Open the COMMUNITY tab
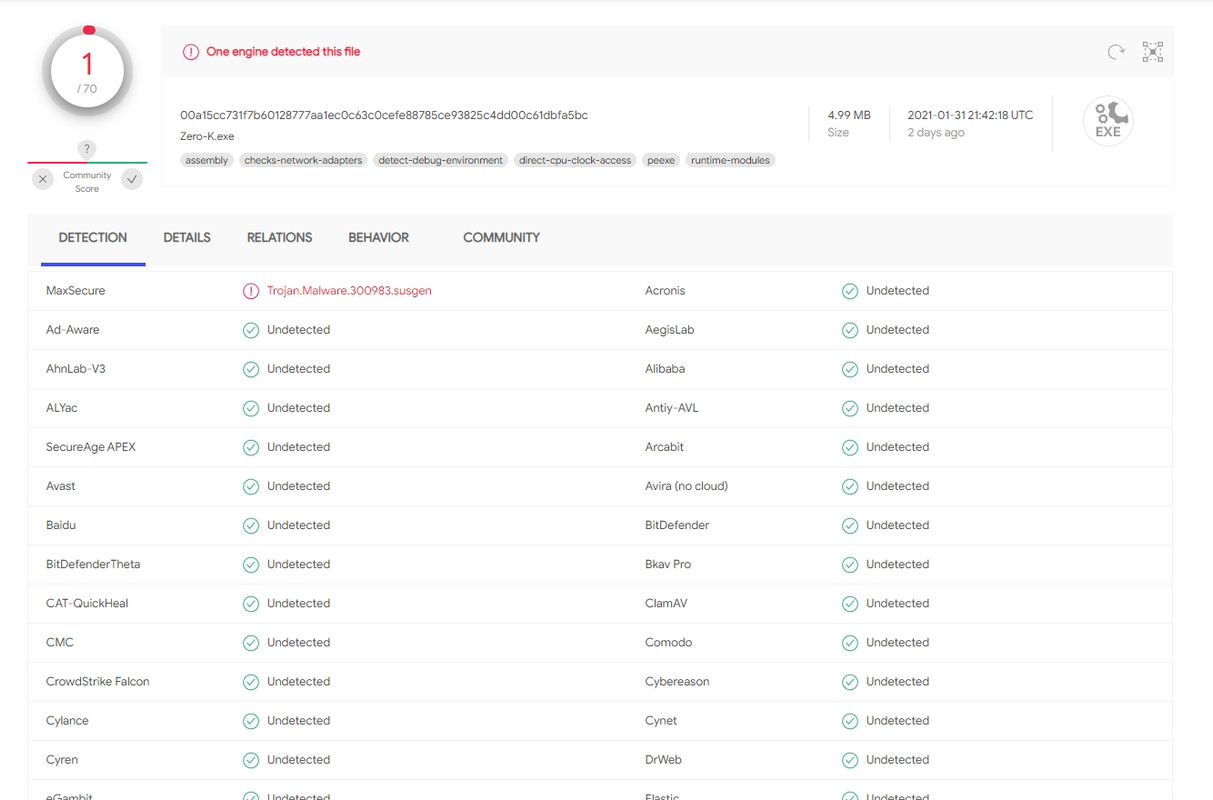Image resolution: width=1213 pixels, height=800 pixels. (501, 238)
